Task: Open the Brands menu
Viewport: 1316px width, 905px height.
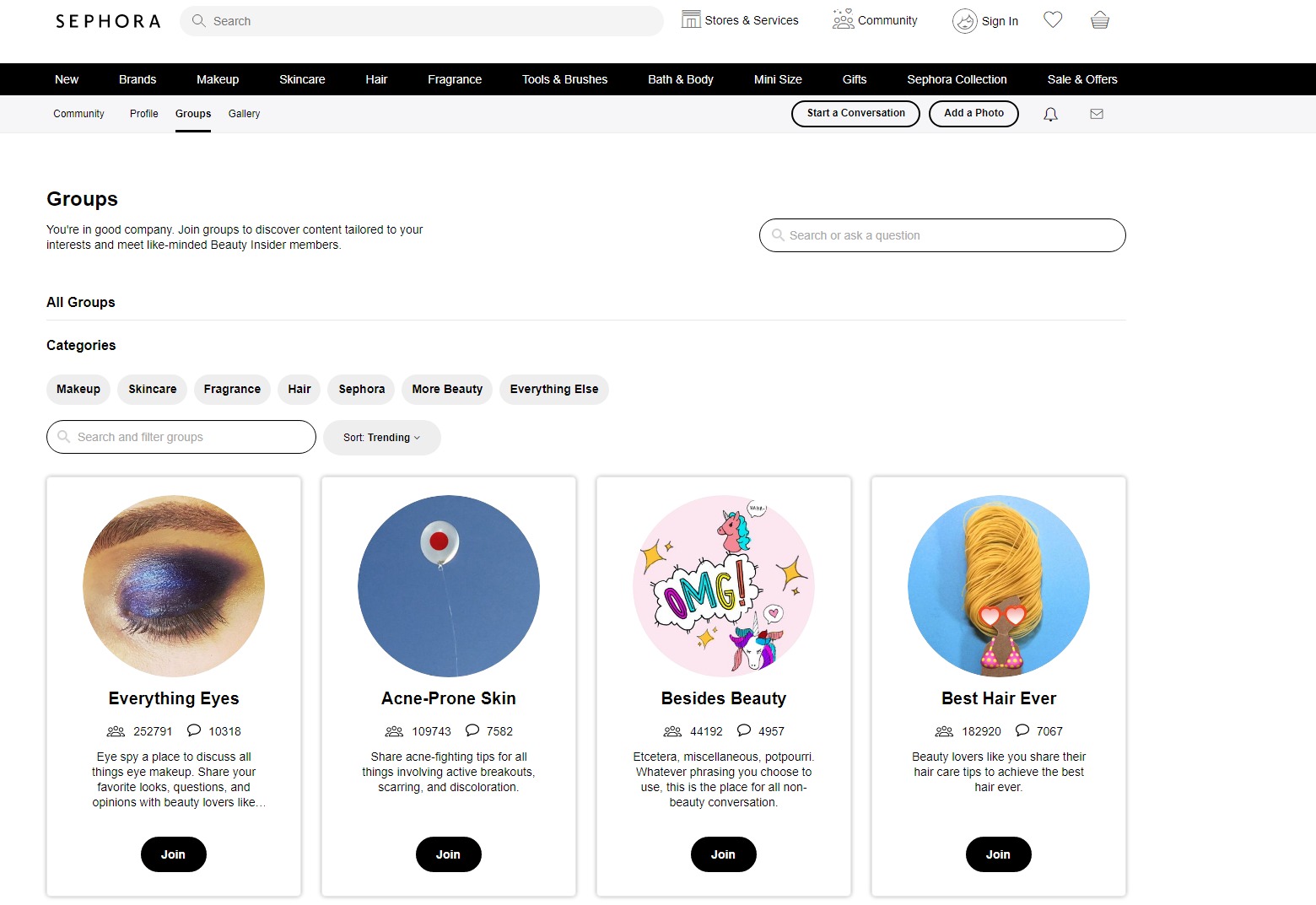Action: (138, 79)
